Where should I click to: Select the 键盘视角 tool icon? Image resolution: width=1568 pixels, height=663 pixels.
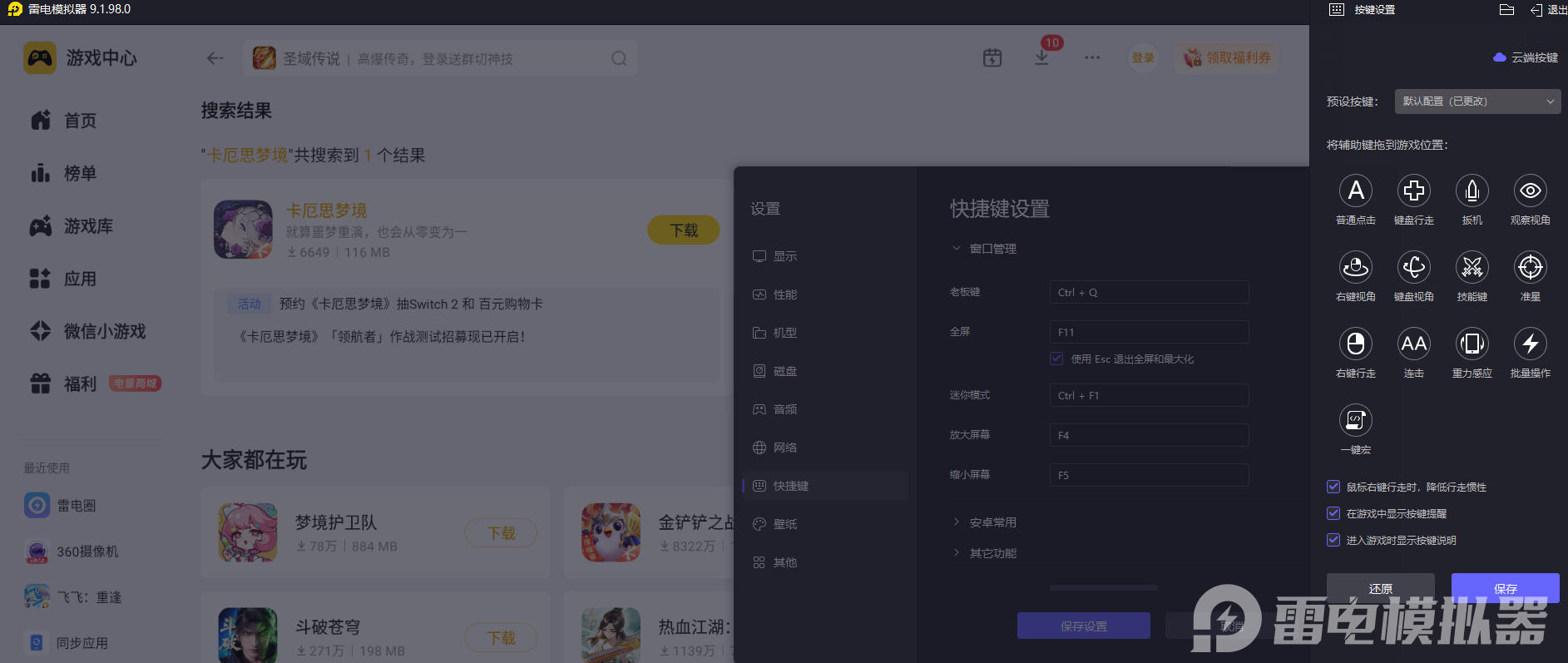[1414, 268]
